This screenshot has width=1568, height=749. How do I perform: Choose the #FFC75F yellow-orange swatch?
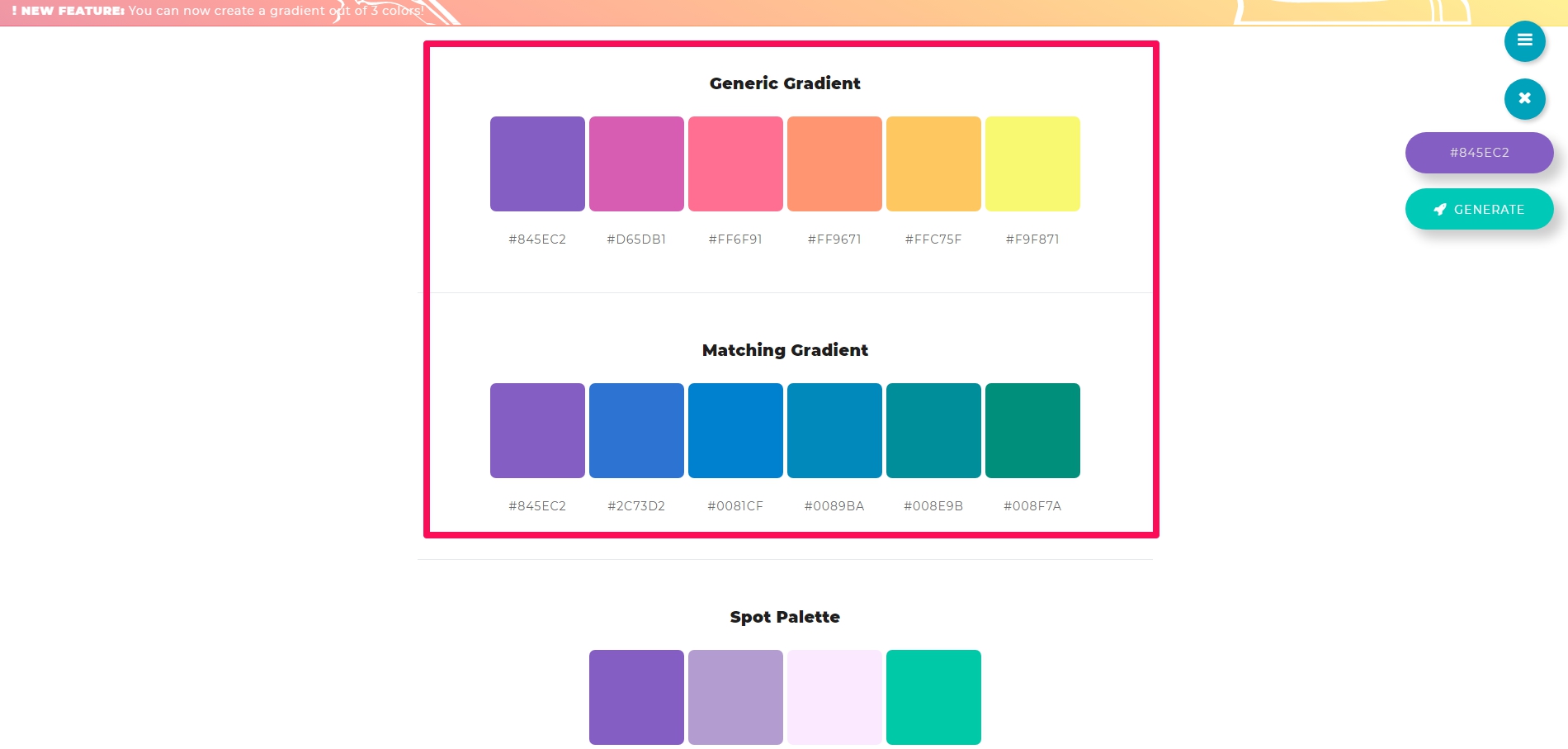coord(933,164)
